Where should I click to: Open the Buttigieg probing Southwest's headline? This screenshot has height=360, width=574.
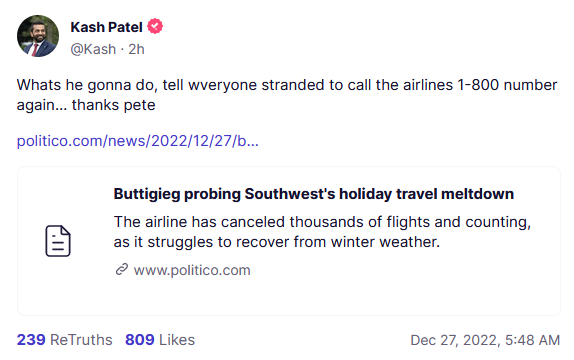[314, 194]
